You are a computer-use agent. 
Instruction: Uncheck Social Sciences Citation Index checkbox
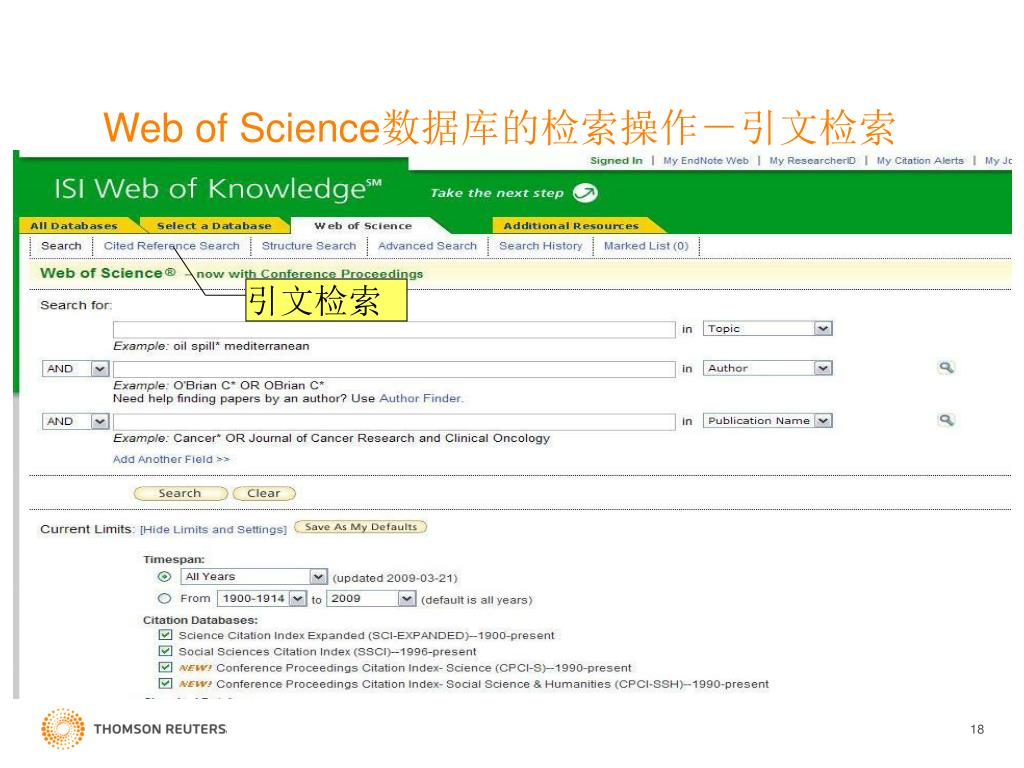pyautogui.click(x=165, y=651)
